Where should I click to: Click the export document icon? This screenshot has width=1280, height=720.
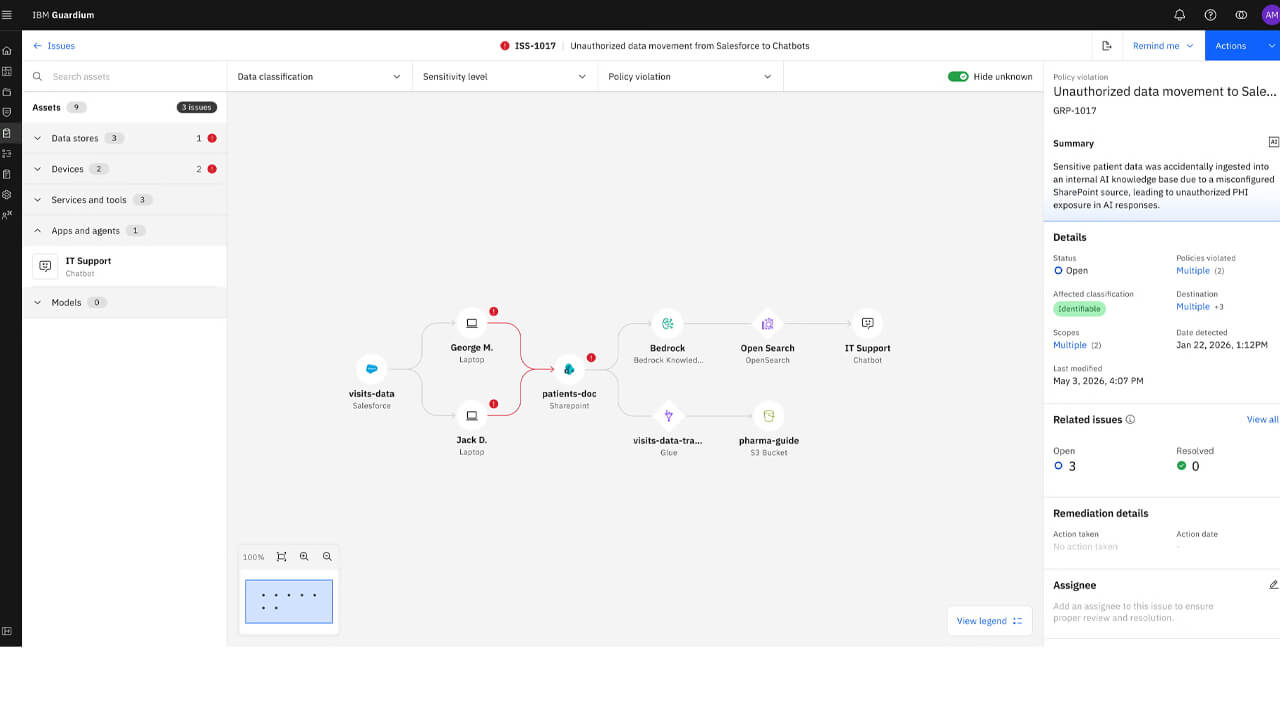pos(1106,46)
